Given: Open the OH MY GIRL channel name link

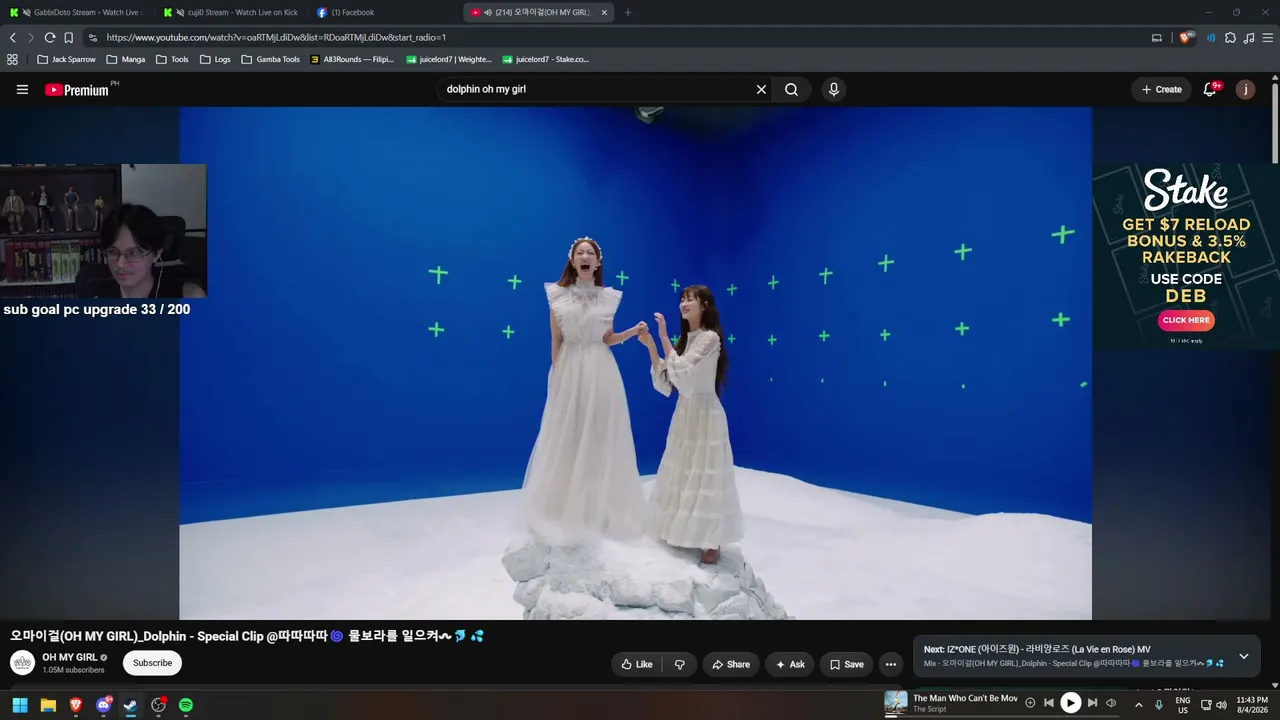Looking at the screenshot, I should [x=69, y=657].
